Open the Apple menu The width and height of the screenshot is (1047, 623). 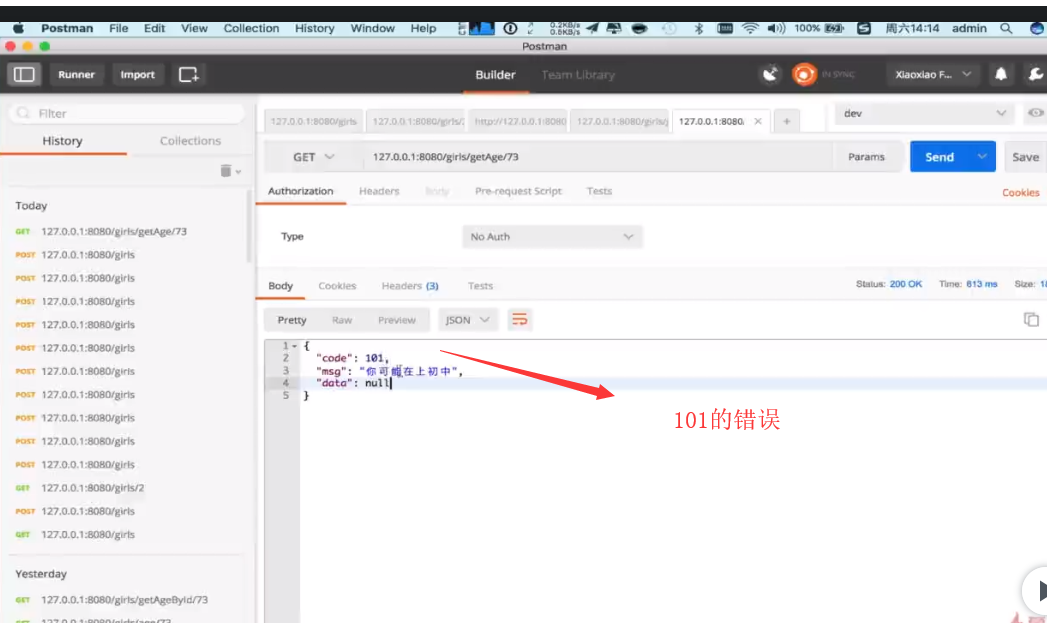click(18, 28)
